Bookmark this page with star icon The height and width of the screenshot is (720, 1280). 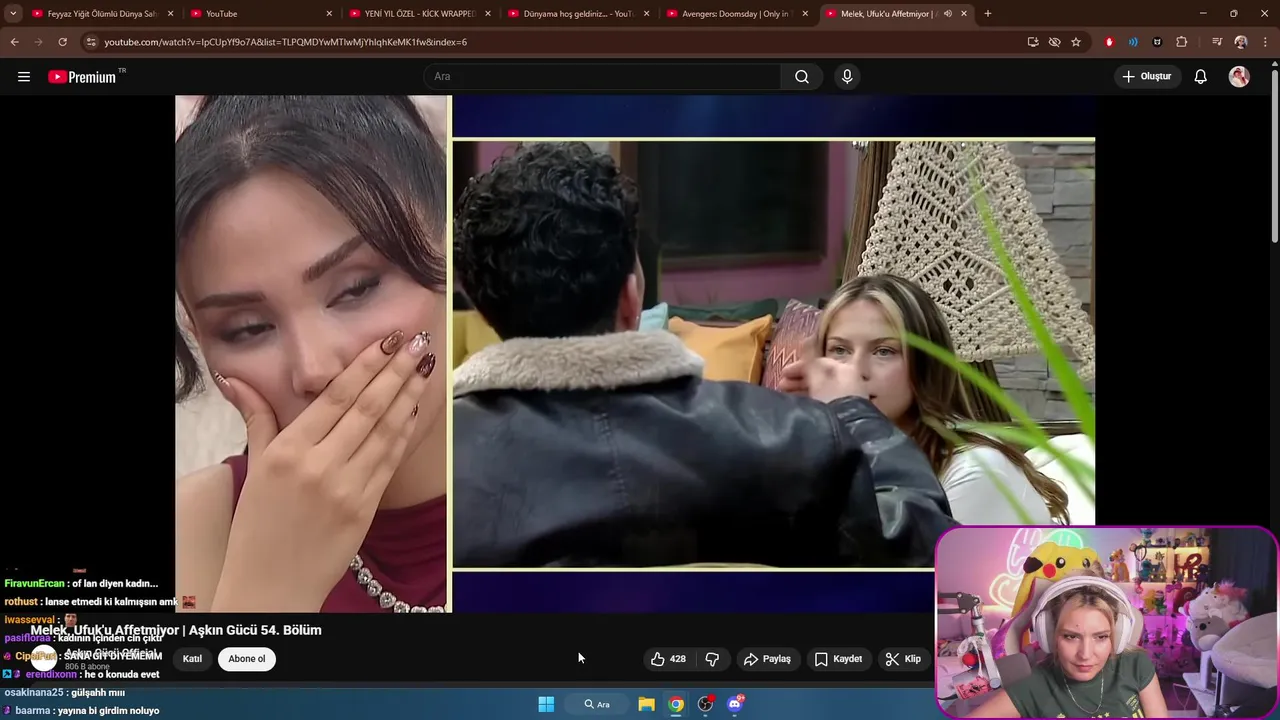pos(1076,42)
